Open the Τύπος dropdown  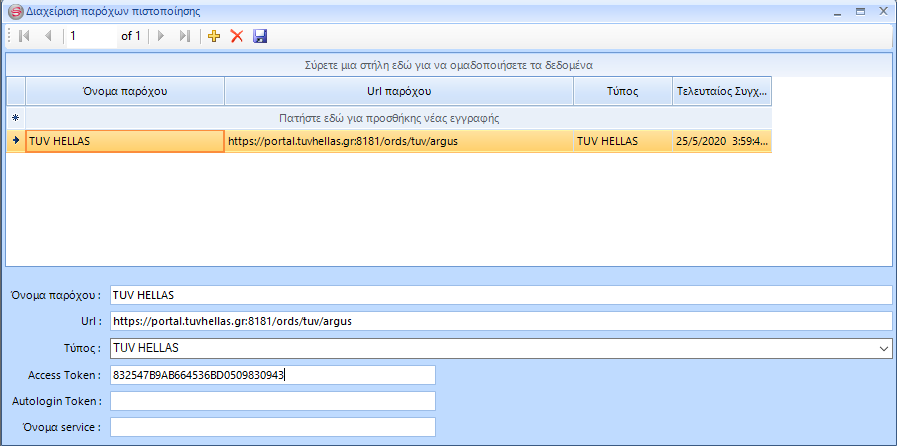[x=884, y=348]
